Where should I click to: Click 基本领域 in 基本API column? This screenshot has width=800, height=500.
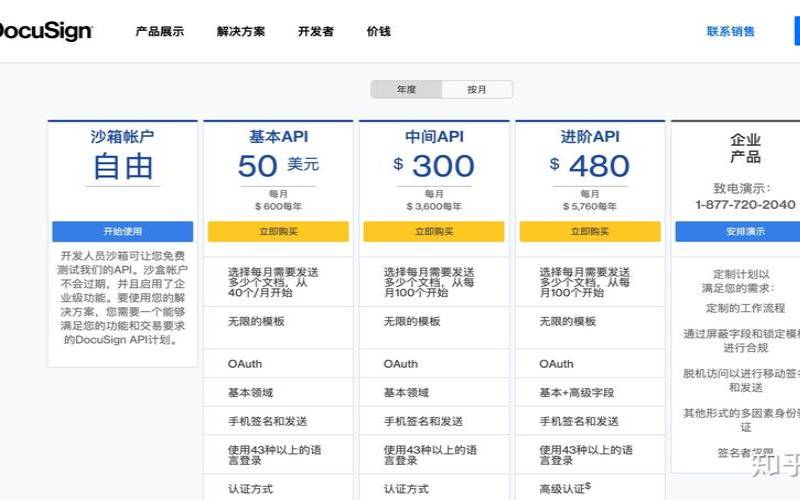click(x=251, y=392)
